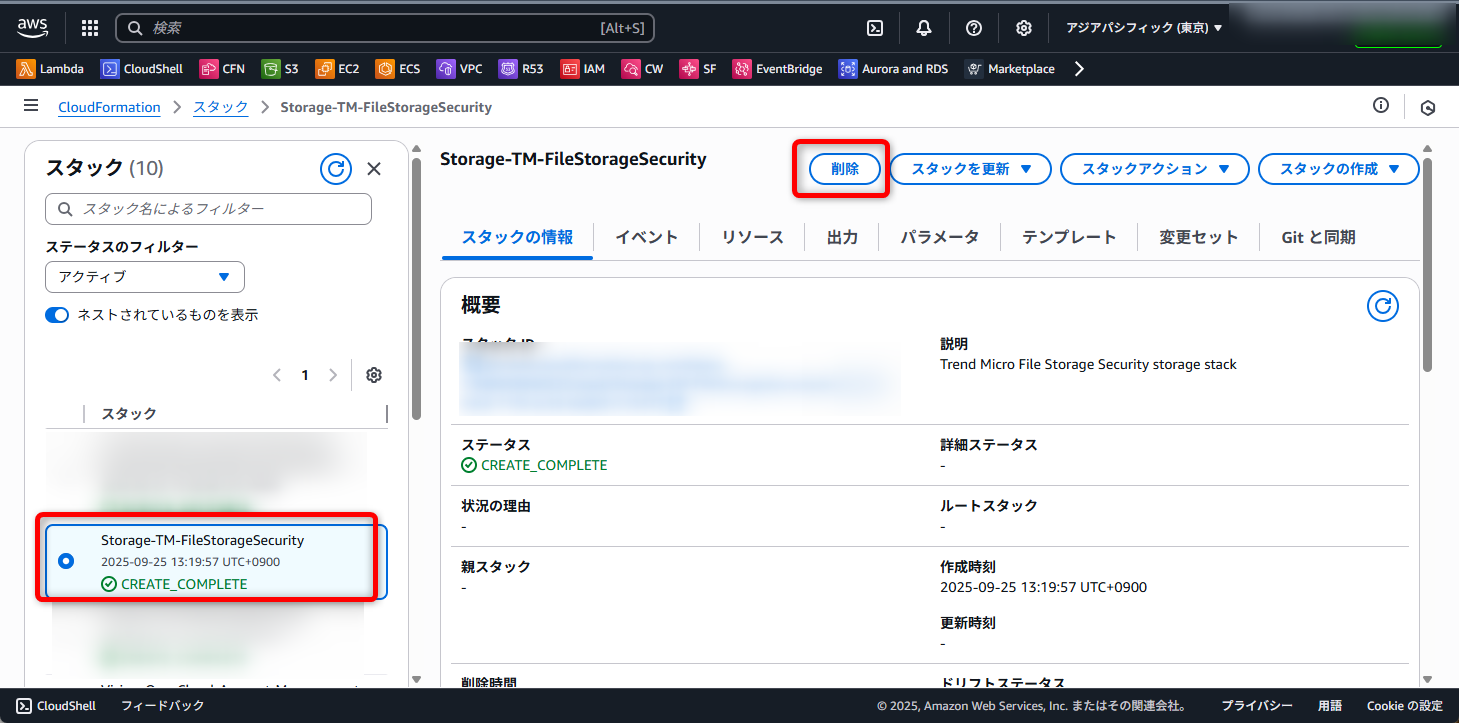Image resolution: width=1459 pixels, height=723 pixels.
Task: Expand the アクティブ status filter dropdown
Action: tap(145, 277)
